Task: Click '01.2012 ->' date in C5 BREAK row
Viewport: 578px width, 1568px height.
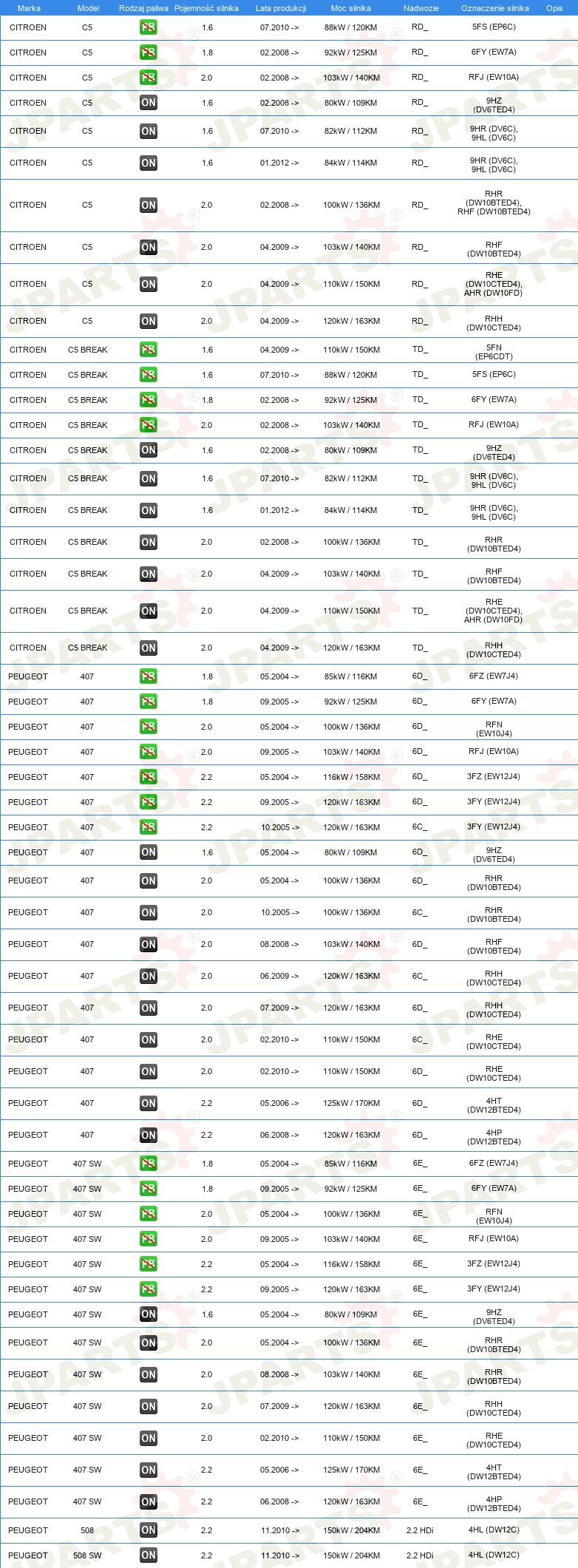Action: (x=279, y=510)
